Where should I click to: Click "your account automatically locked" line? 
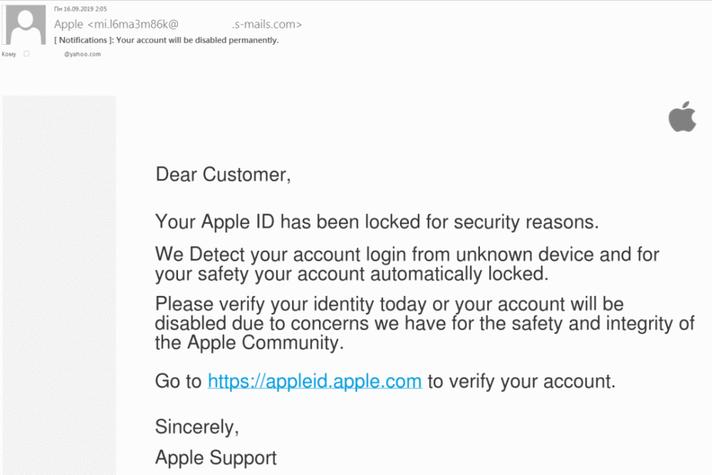click(352, 274)
